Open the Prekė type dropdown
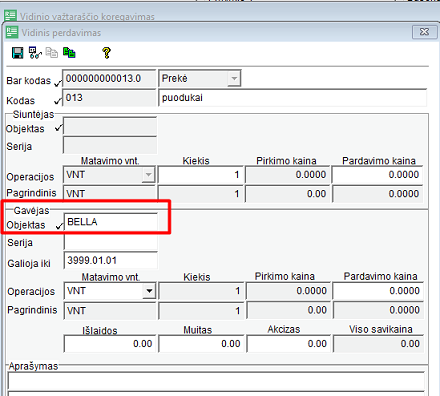Viewport: 440px width, 396px height. pyautogui.click(x=234, y=79)
